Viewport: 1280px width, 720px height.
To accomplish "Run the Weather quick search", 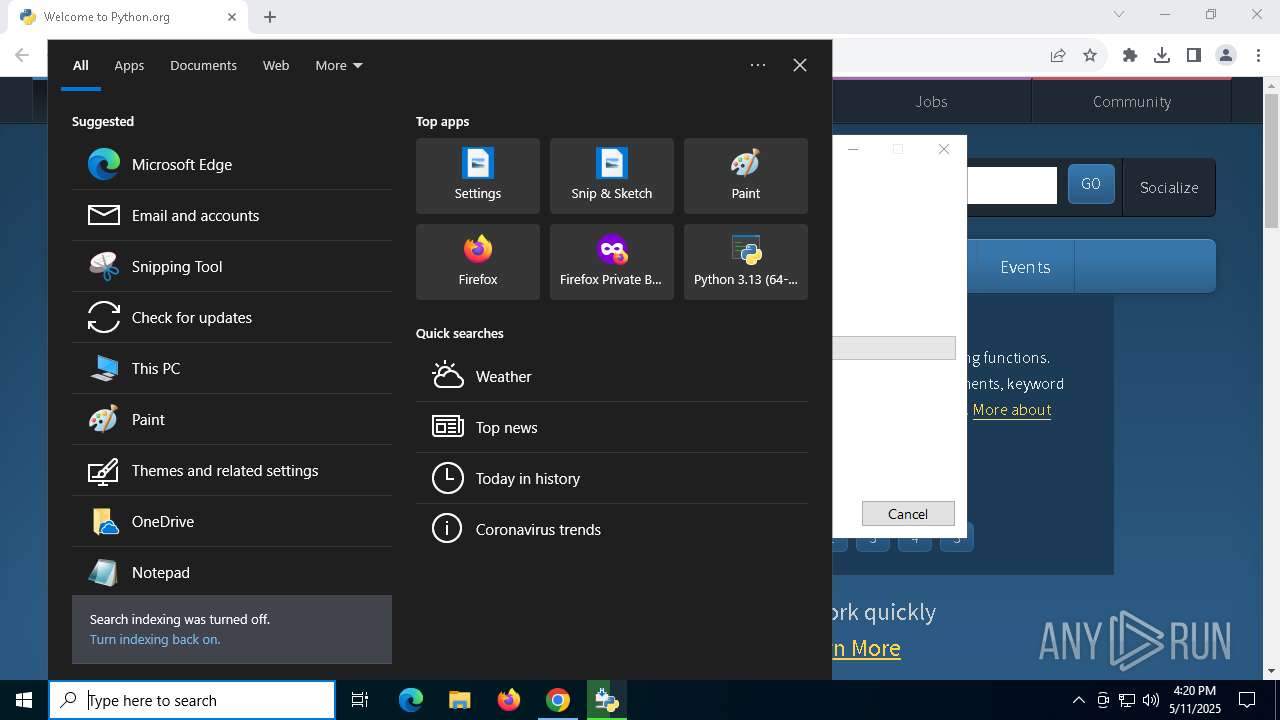I will click(612, 376).
